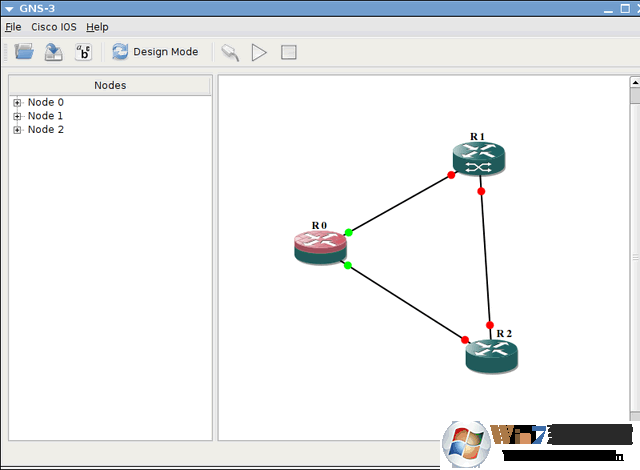Start simulation with the play icon
This screenshot has width=640, height=470.
[259, 52]
